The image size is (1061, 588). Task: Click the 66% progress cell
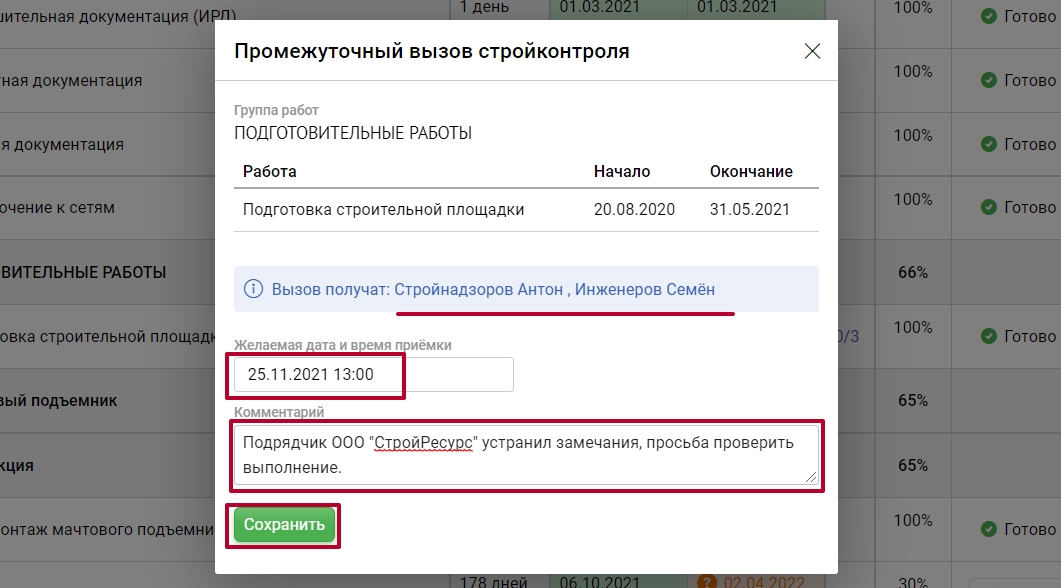912,272
